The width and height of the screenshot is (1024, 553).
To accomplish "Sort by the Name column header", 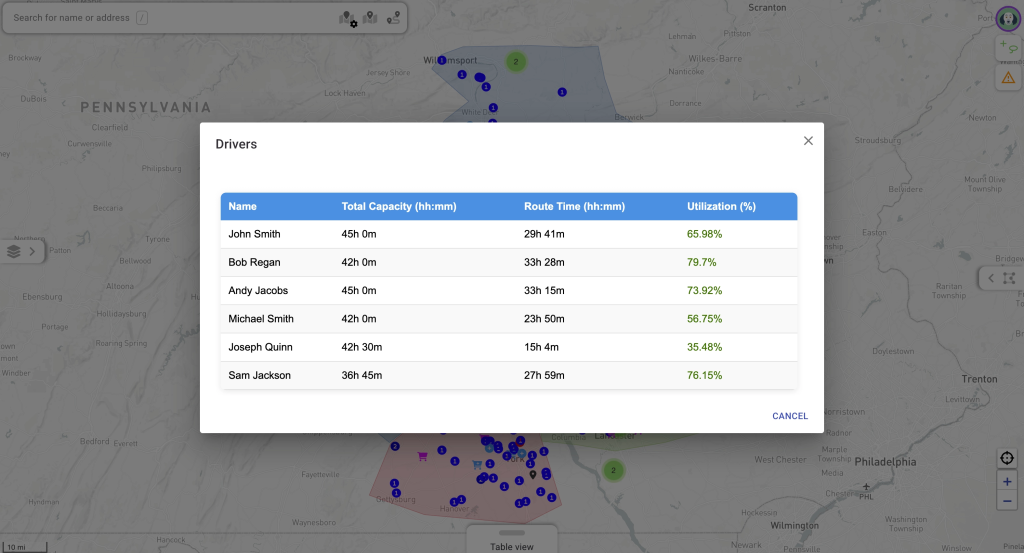I will point(243,207).
